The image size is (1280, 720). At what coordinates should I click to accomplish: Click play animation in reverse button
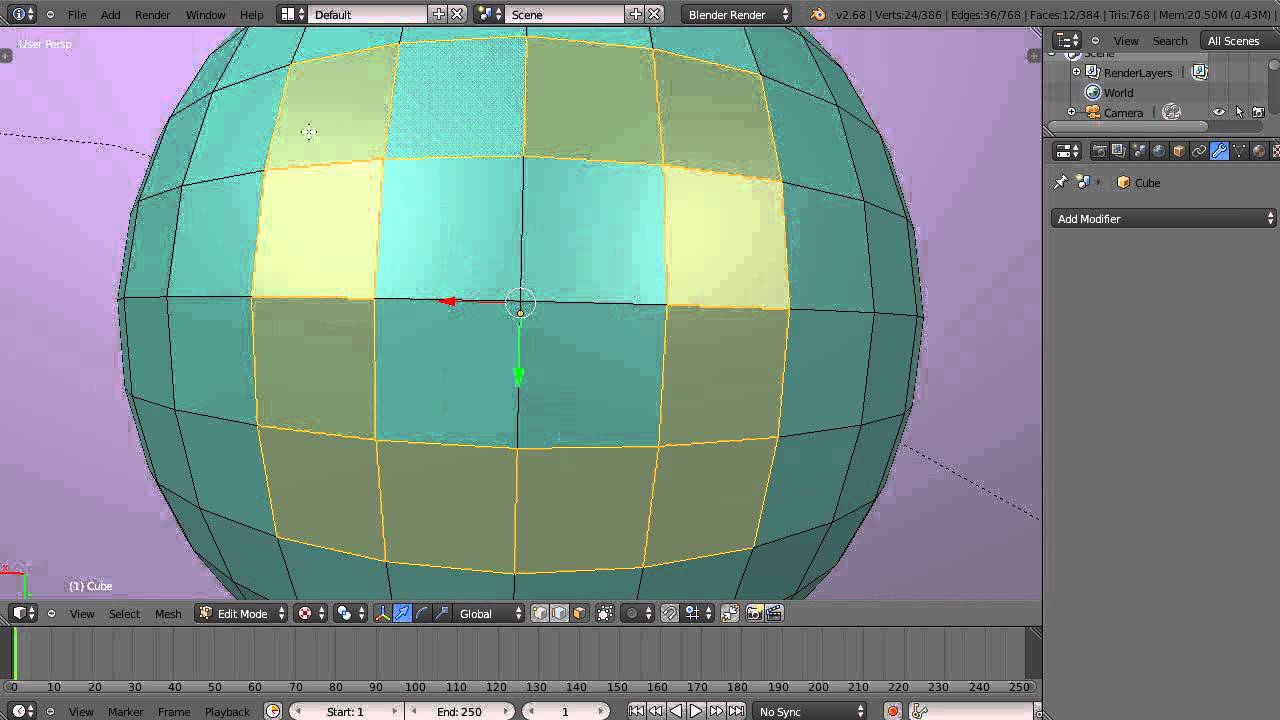[676, 711]
